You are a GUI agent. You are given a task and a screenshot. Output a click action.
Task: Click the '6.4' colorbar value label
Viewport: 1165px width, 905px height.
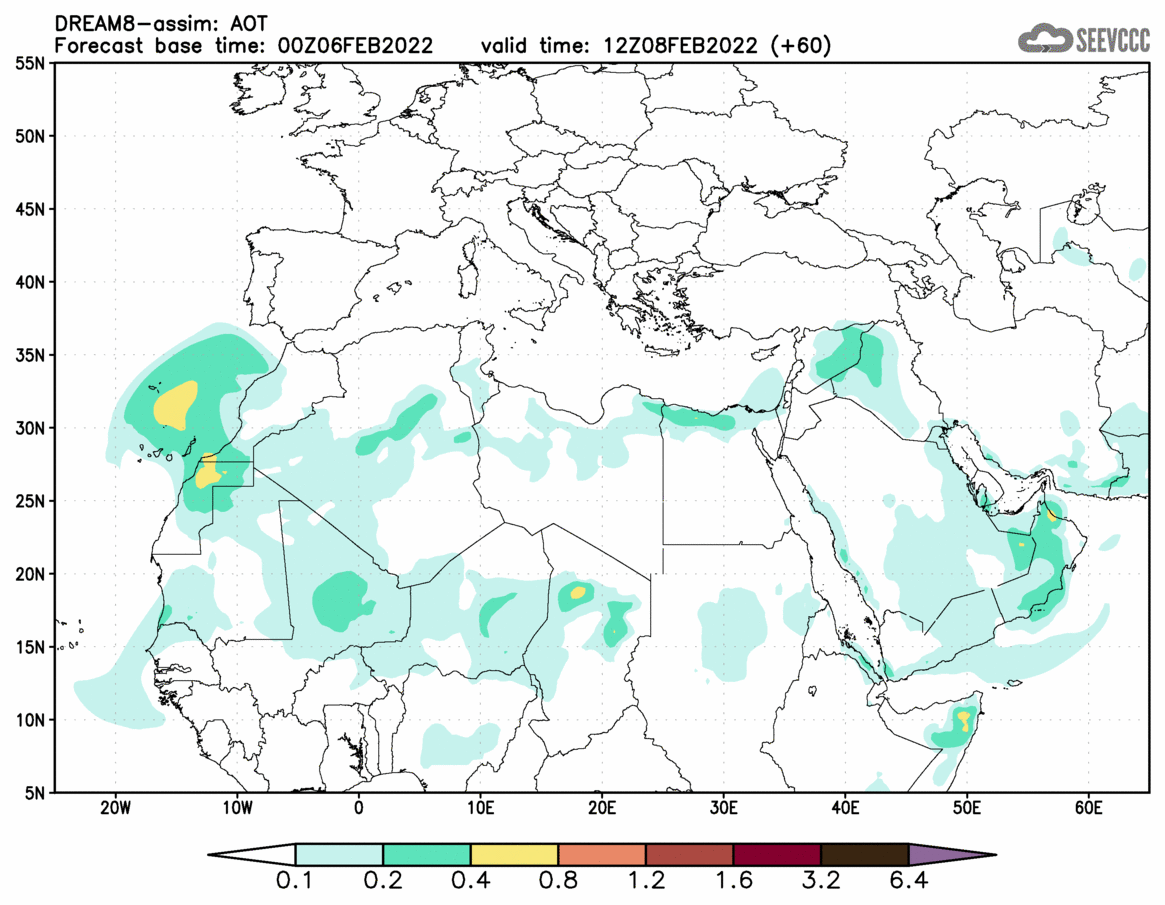tap(909, 880)
